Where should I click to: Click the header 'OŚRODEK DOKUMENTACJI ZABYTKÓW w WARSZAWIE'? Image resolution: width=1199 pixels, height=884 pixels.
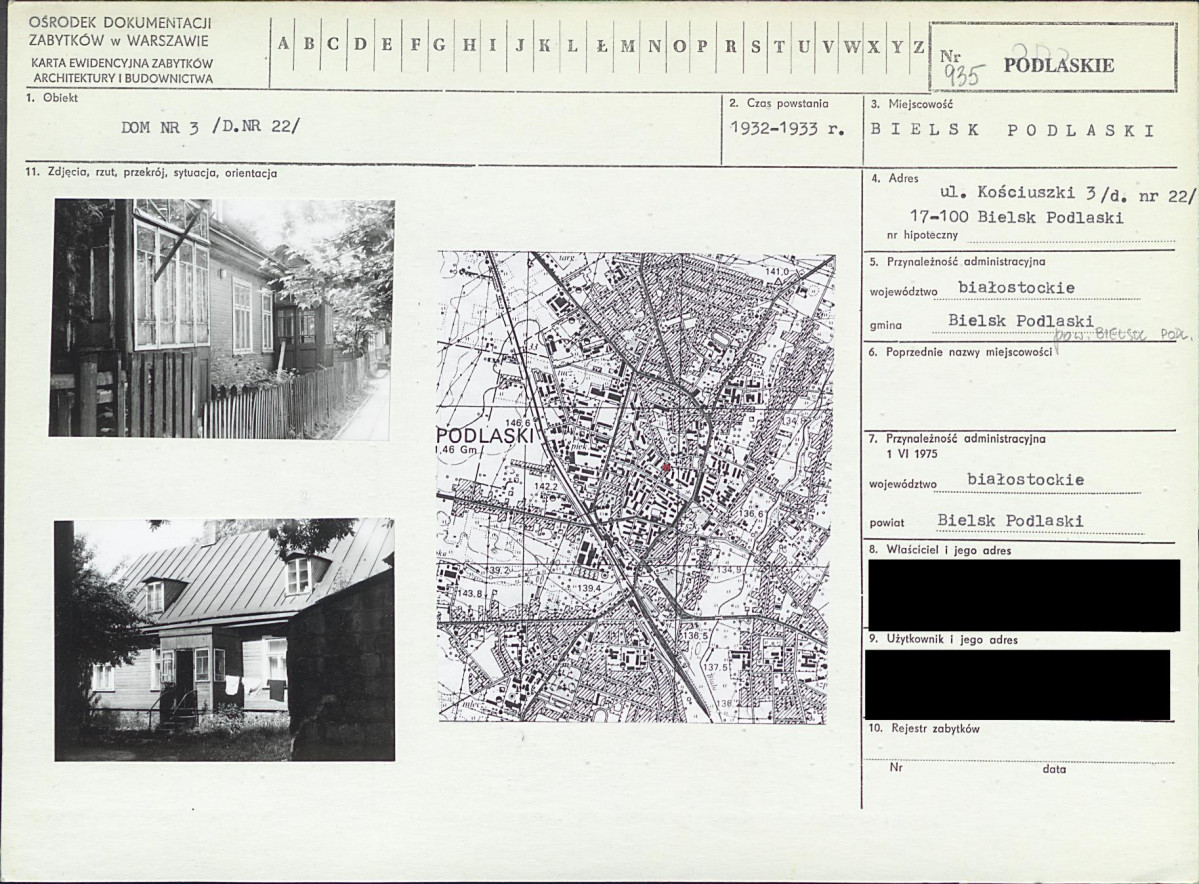[119, 32]
